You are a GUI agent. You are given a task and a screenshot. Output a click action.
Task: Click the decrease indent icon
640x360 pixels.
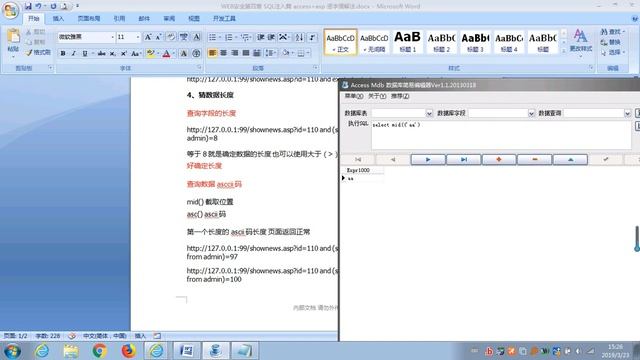(x=260, y=37)
